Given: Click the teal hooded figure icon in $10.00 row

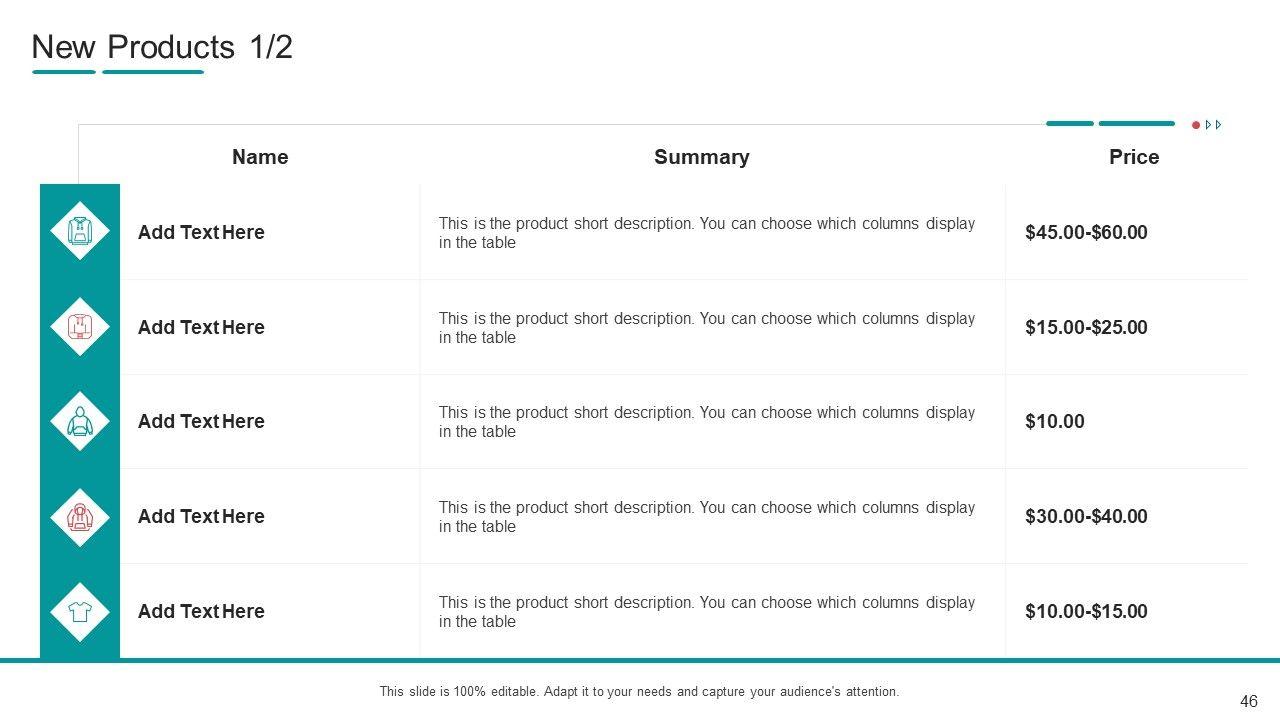Looking at the screenshot, I should pyautogui.click(x=80, y=421).
